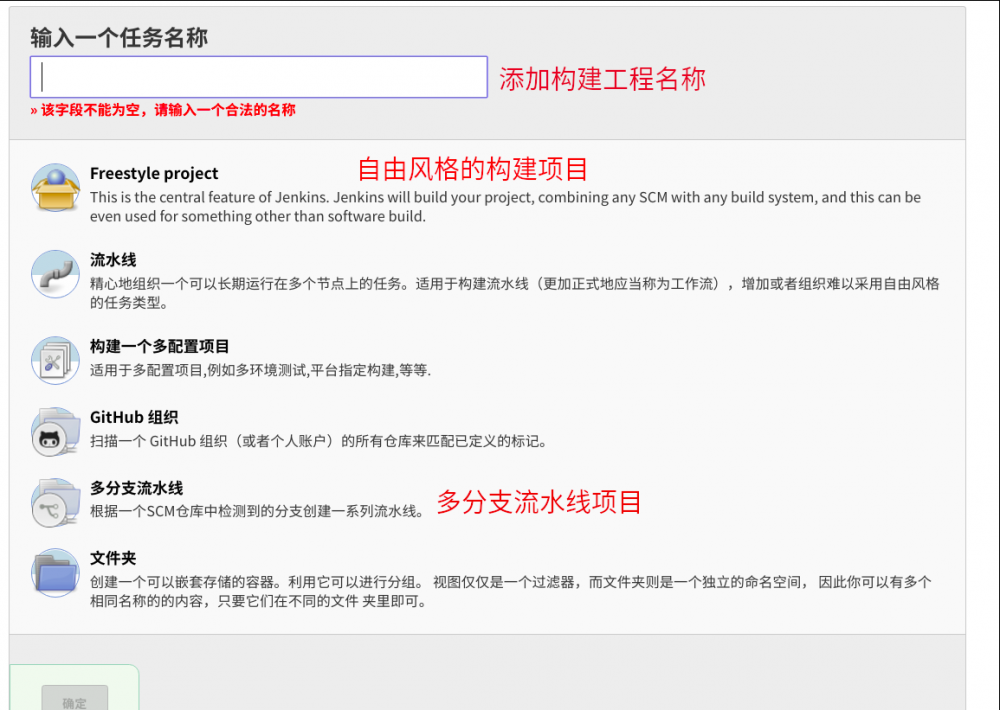
Task: Select the GitHub 组织 project type
Action: (x=133, y=415)
